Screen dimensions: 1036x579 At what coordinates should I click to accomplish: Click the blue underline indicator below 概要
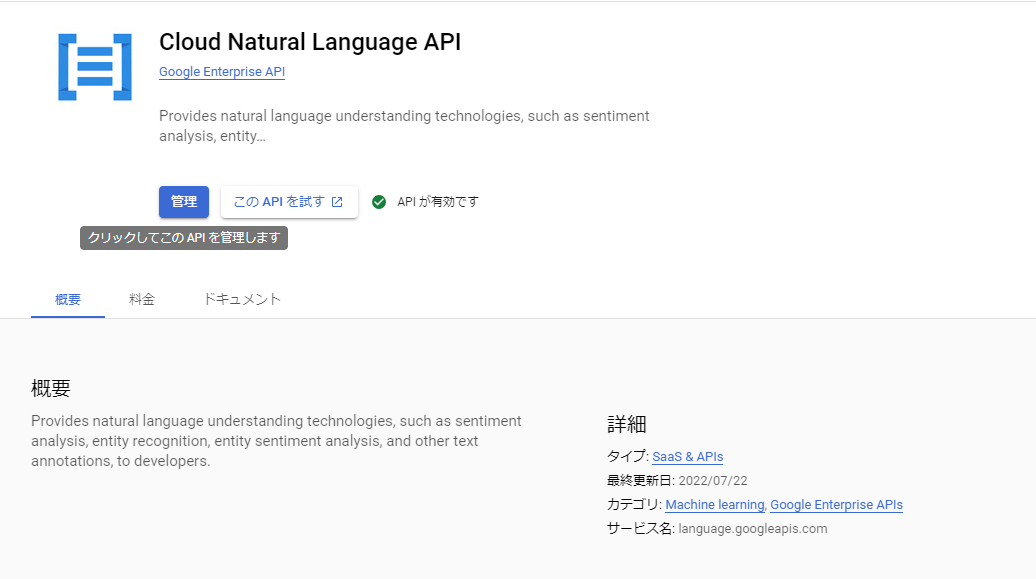(x=67, y=317)
